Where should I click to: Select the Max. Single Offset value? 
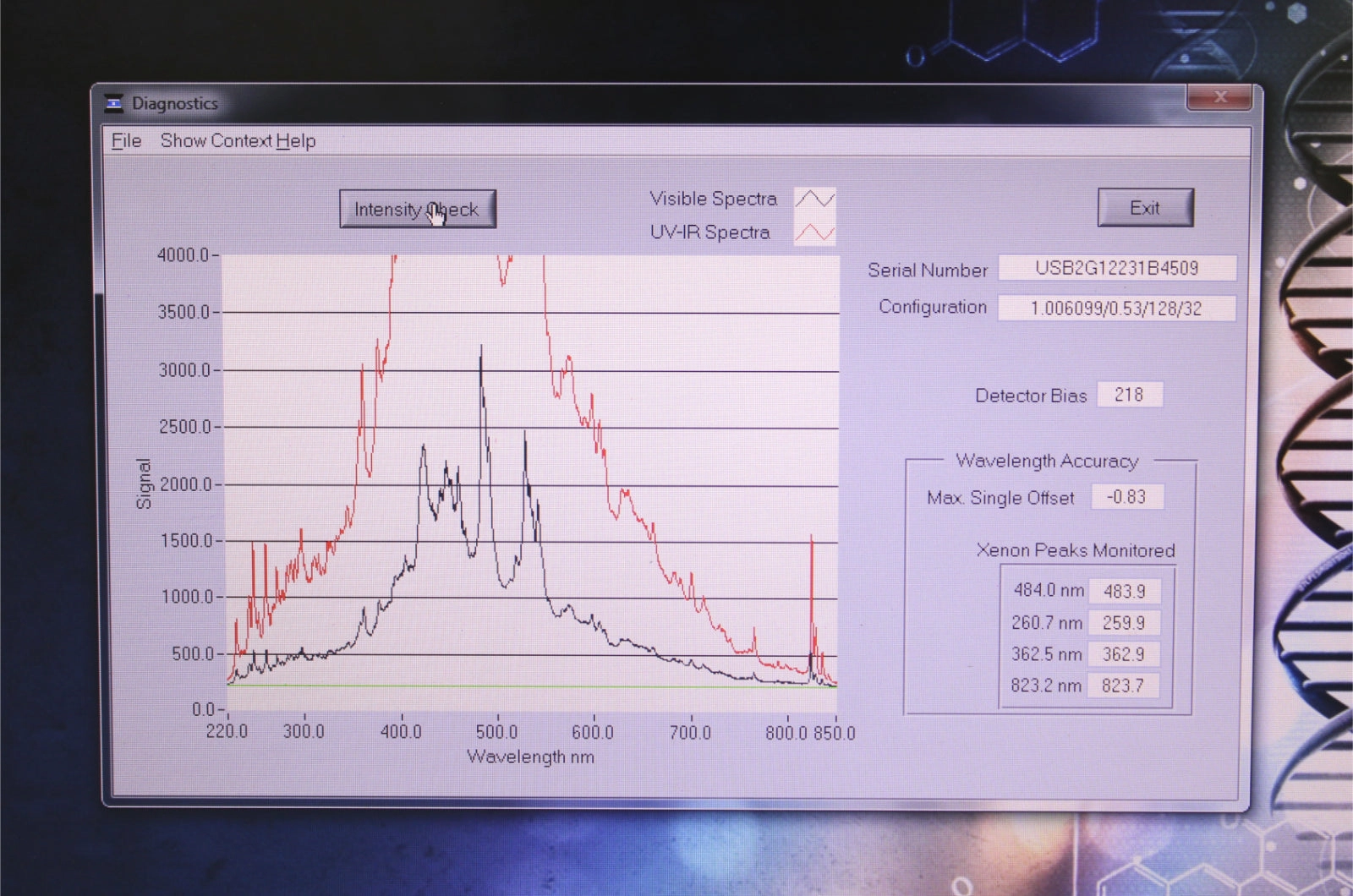(x=1126, y=497)
